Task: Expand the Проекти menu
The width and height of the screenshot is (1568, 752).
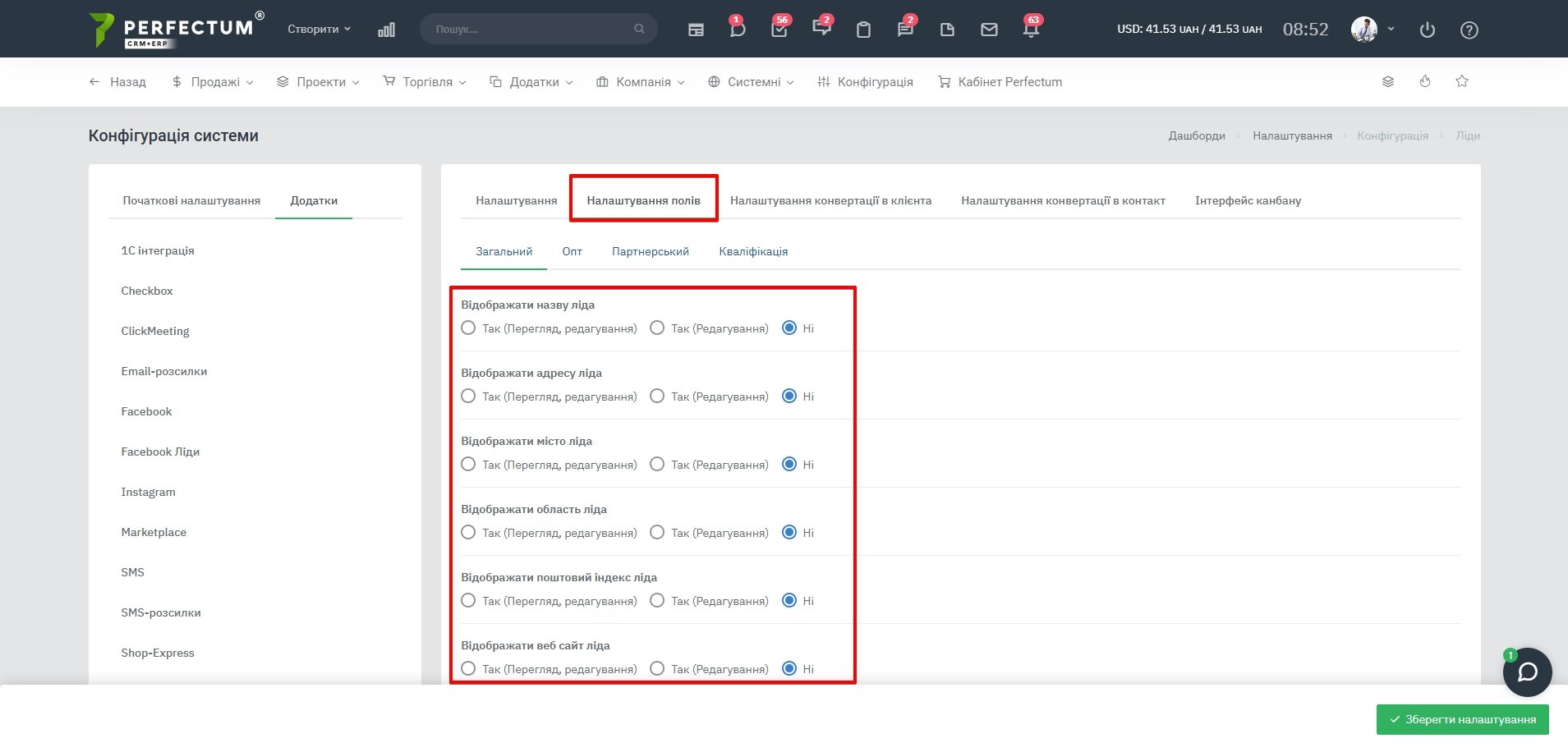Action: click(x=318, y=82)
